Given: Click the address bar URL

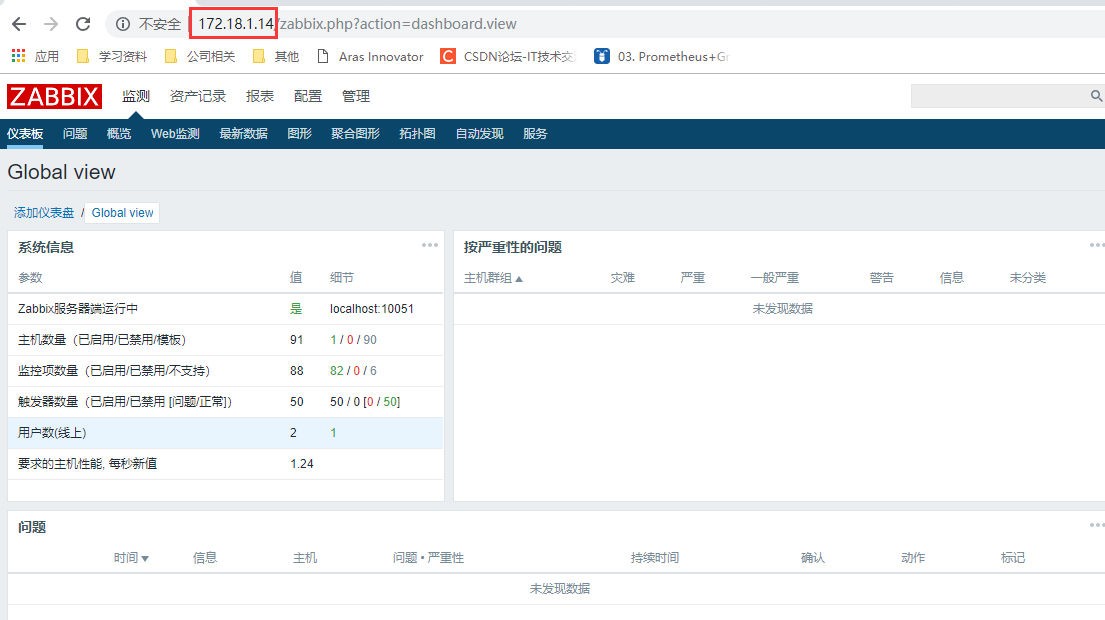Looking at the screenshot, I should point(357,24).
